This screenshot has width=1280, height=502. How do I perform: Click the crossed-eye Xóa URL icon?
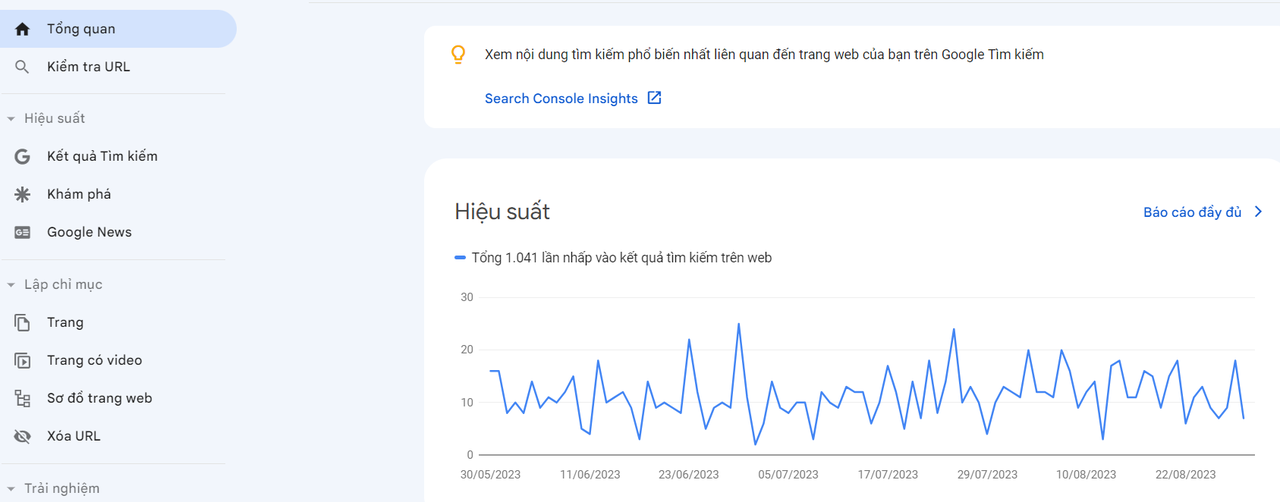point(22,436)
